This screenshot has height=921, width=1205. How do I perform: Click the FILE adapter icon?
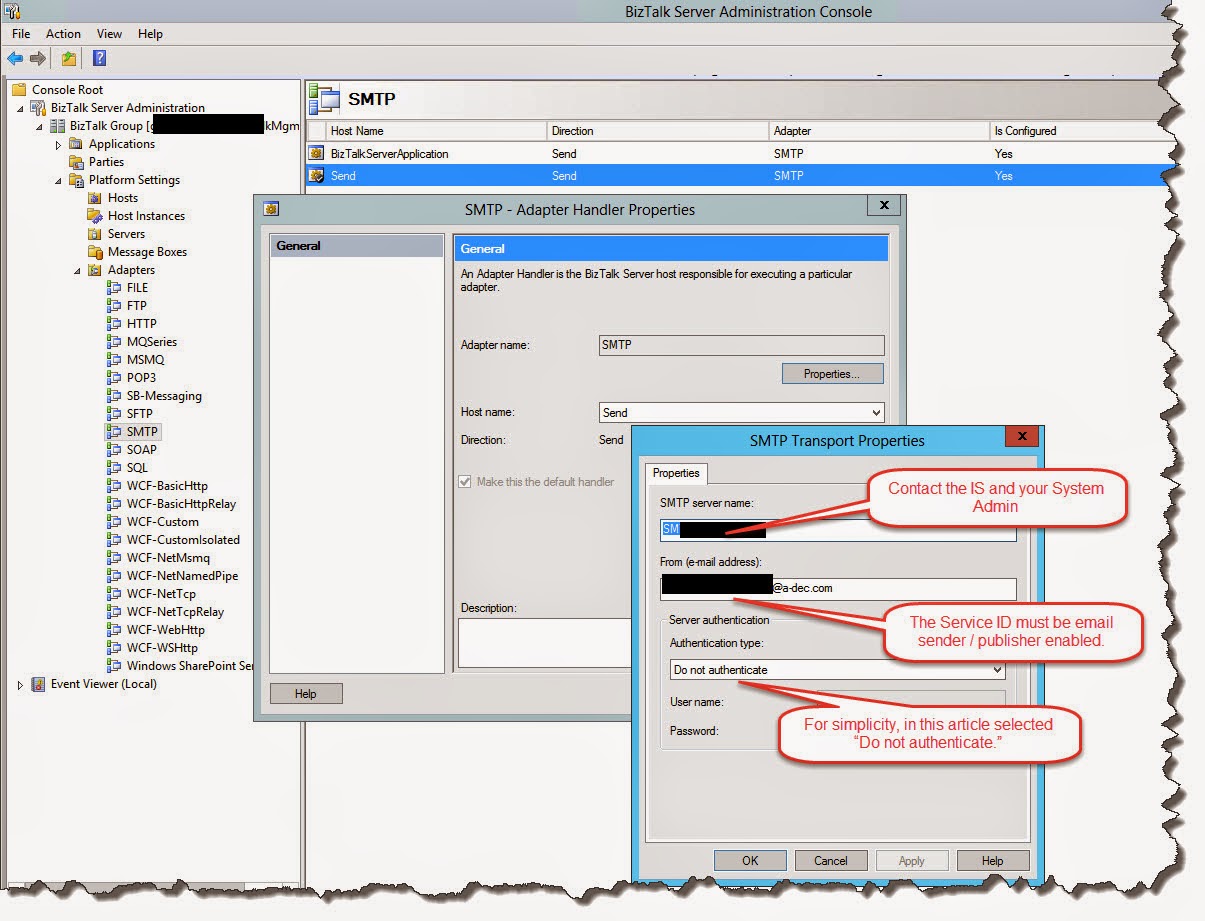pyautogui.click(x=114, y=288)
